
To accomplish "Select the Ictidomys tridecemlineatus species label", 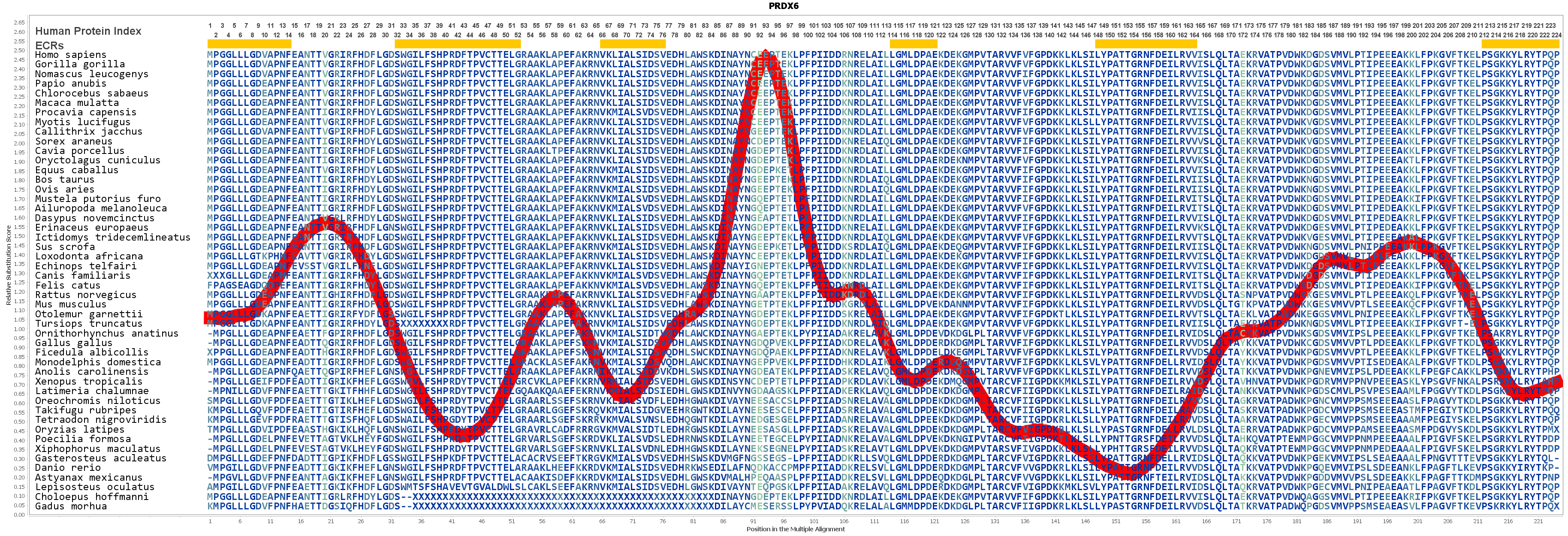I will [113, 237].
